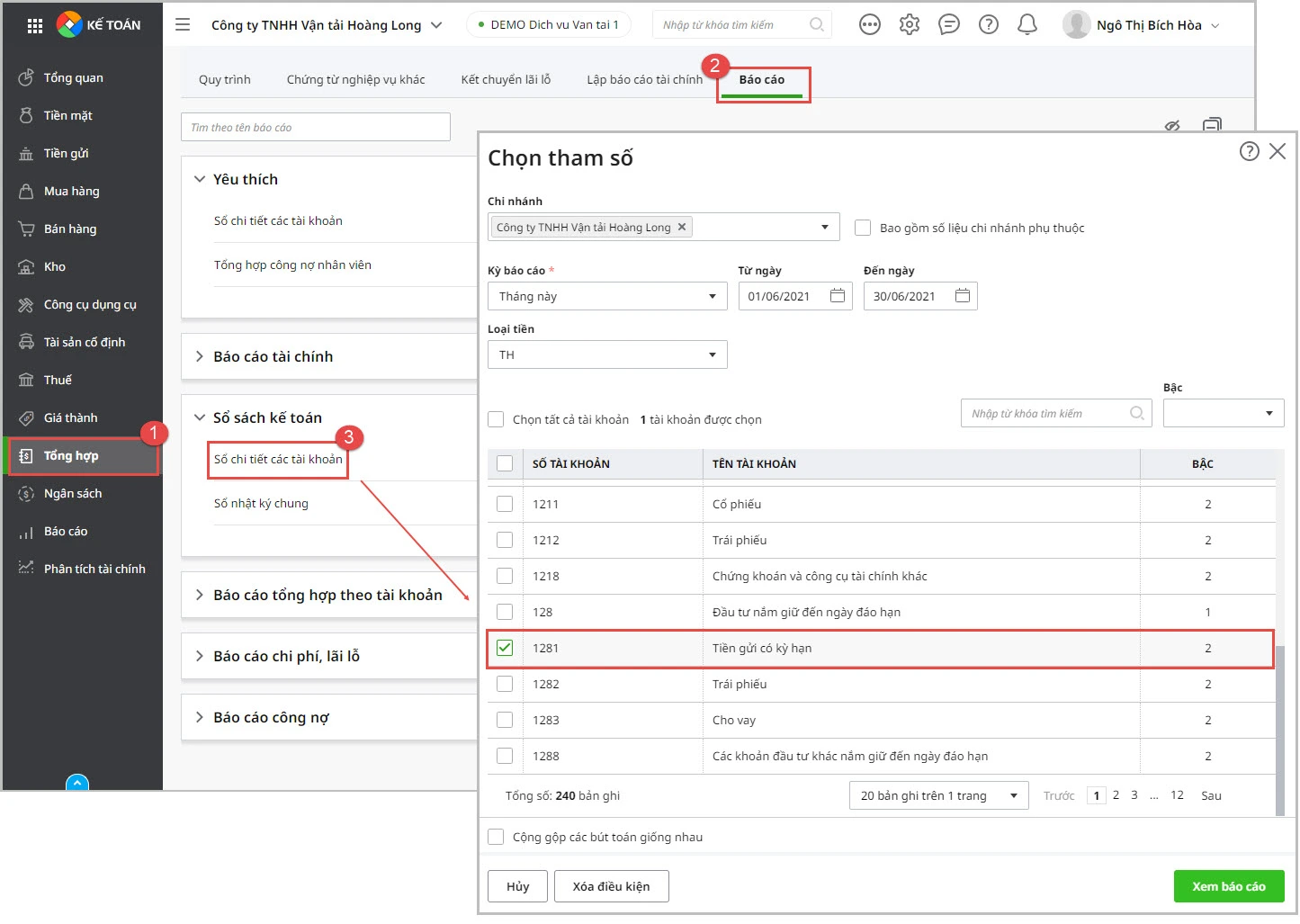Open Thuế in sidebar
The width and height of the screenshot is (1300, 924).
[x=58, y=381]
